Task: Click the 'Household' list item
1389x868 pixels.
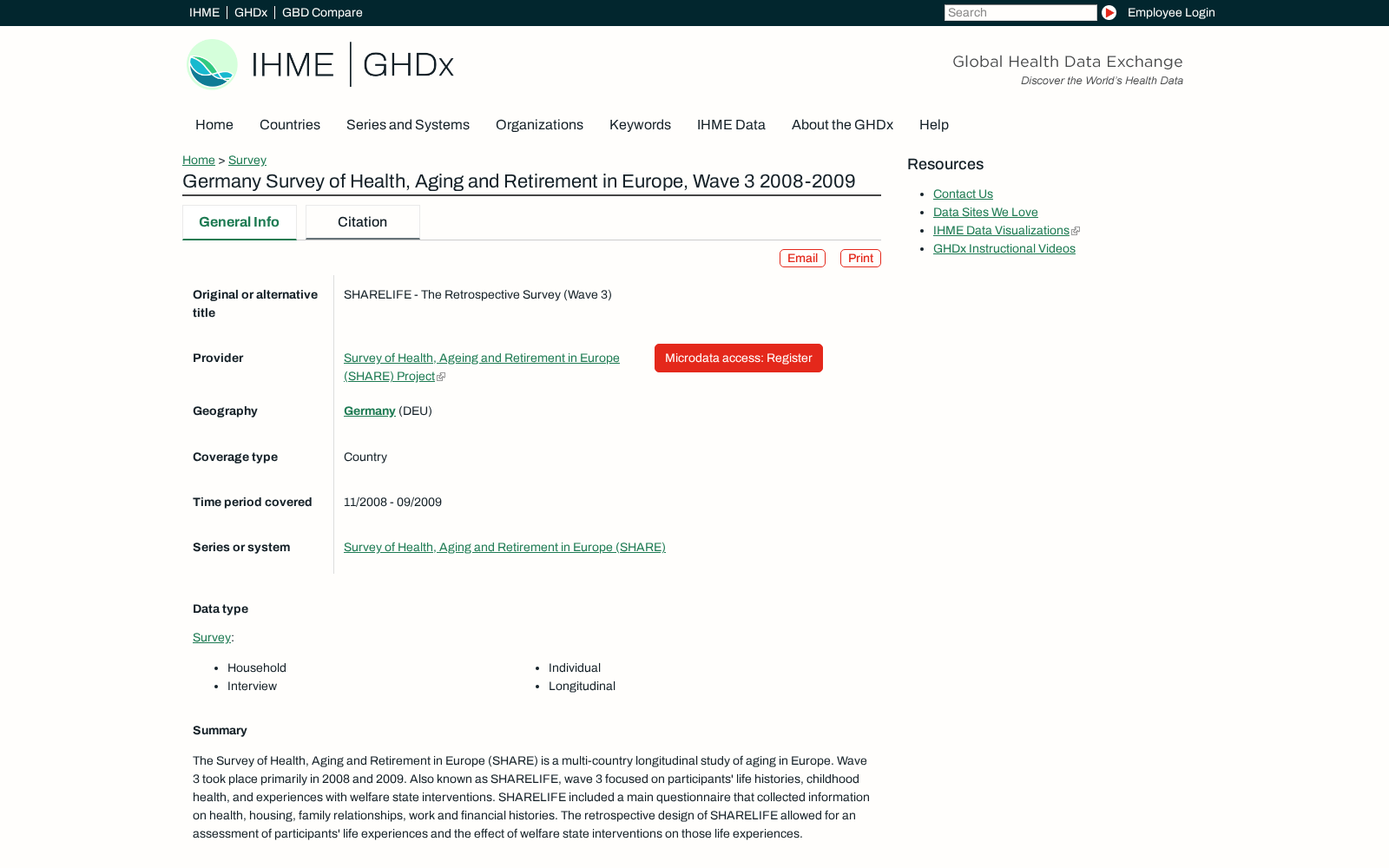Action: [257, 667]
